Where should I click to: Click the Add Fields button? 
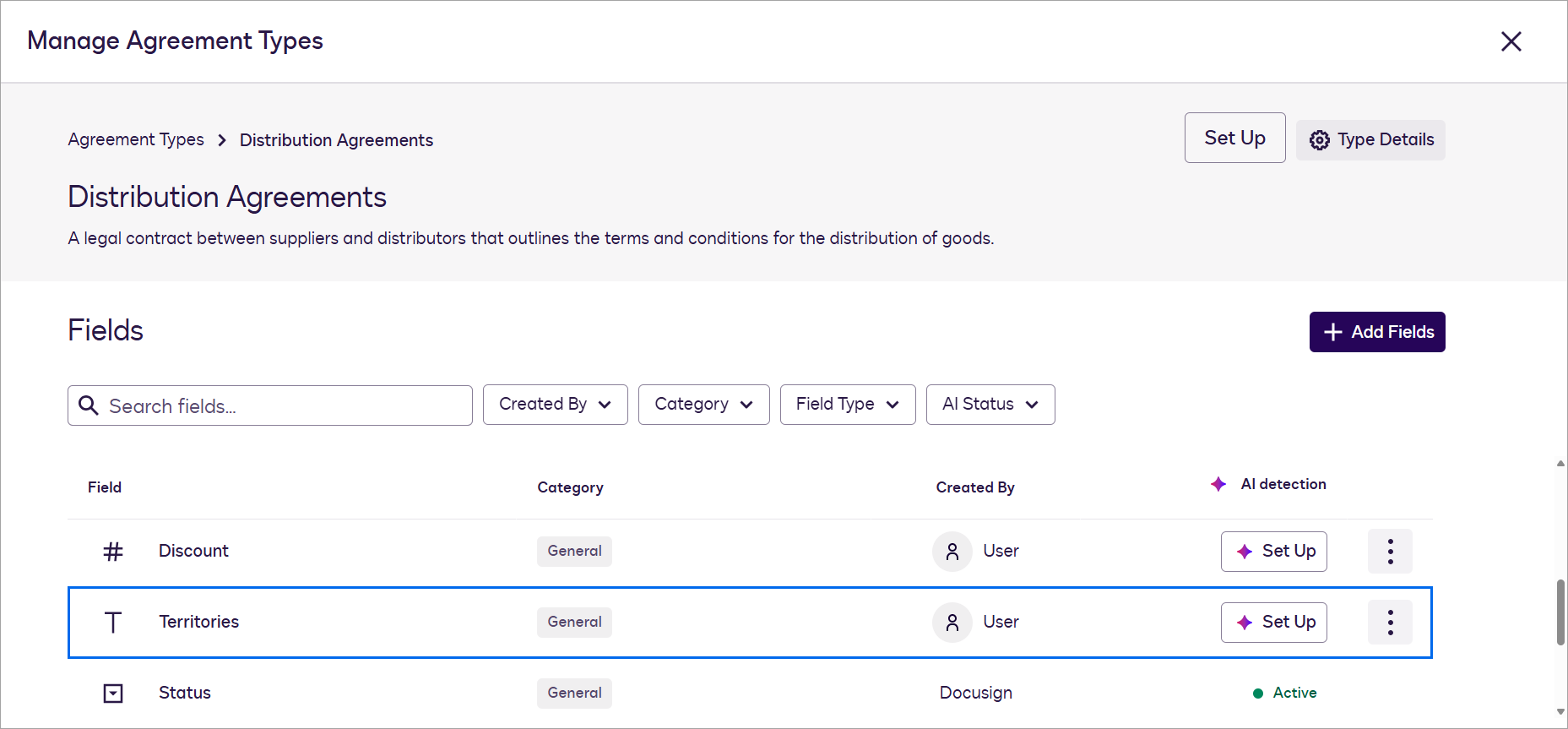(x=1377, y=332)
